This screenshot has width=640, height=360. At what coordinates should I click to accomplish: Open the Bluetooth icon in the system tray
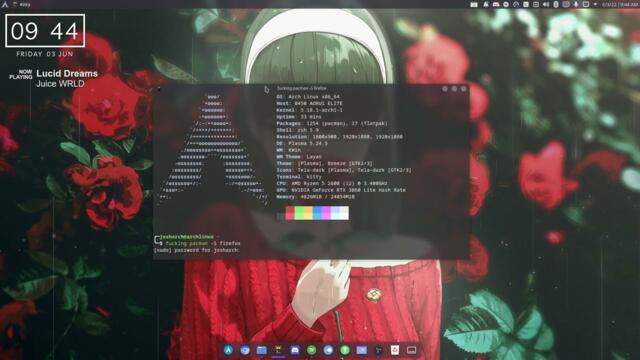(556, 4)
